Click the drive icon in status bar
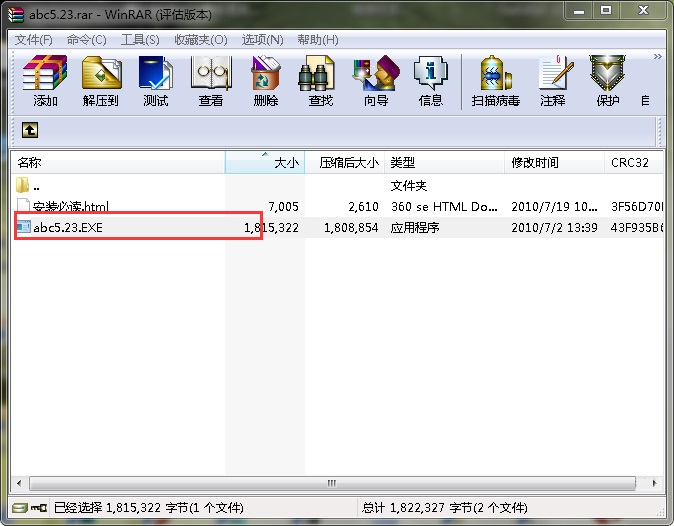 (19, 508)
